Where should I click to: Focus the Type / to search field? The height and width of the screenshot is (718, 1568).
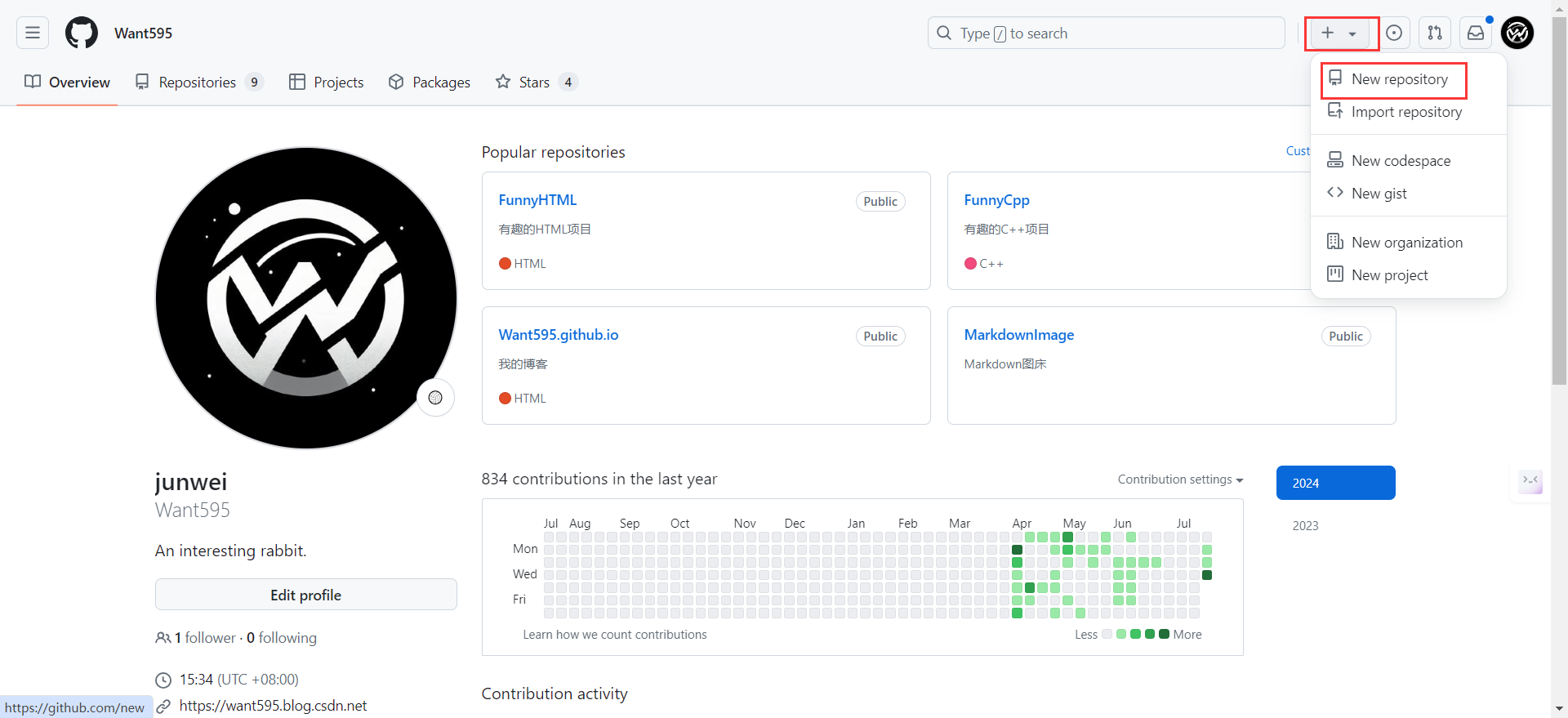[1107, 33]
